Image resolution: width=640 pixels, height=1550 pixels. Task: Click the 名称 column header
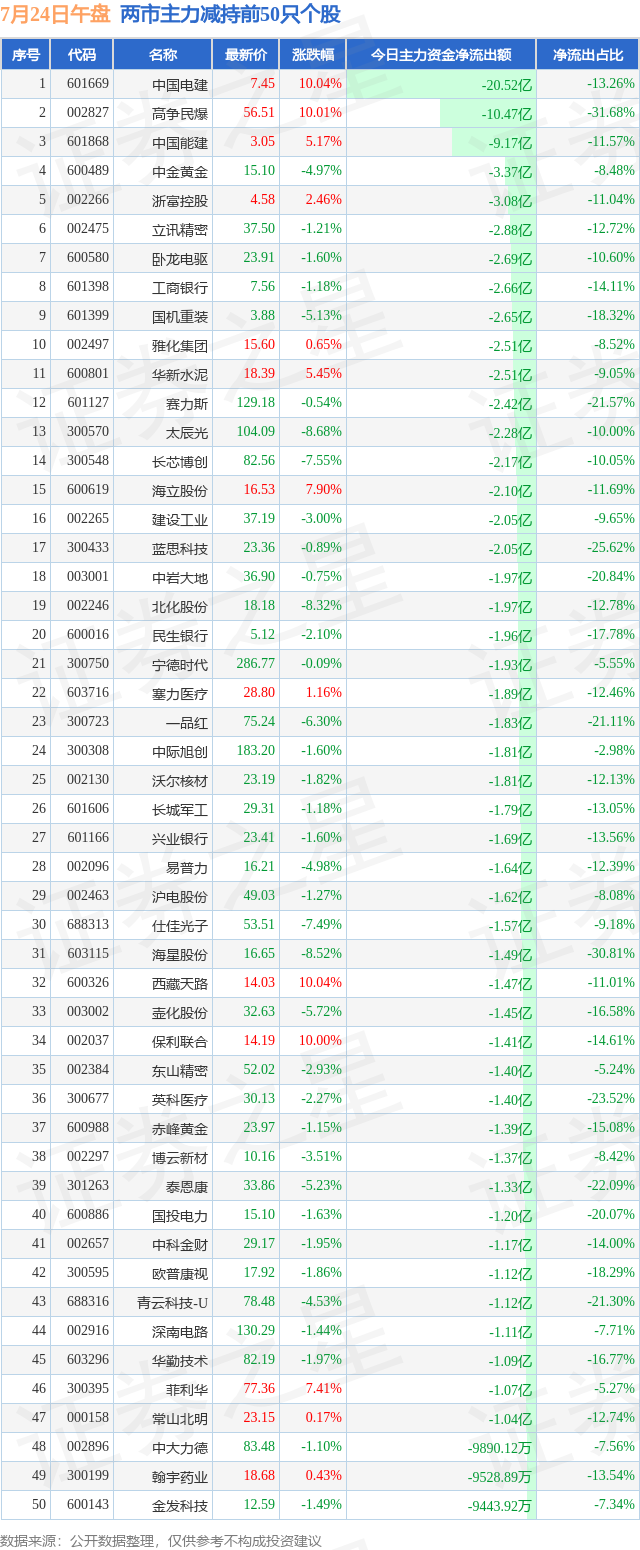163,55
